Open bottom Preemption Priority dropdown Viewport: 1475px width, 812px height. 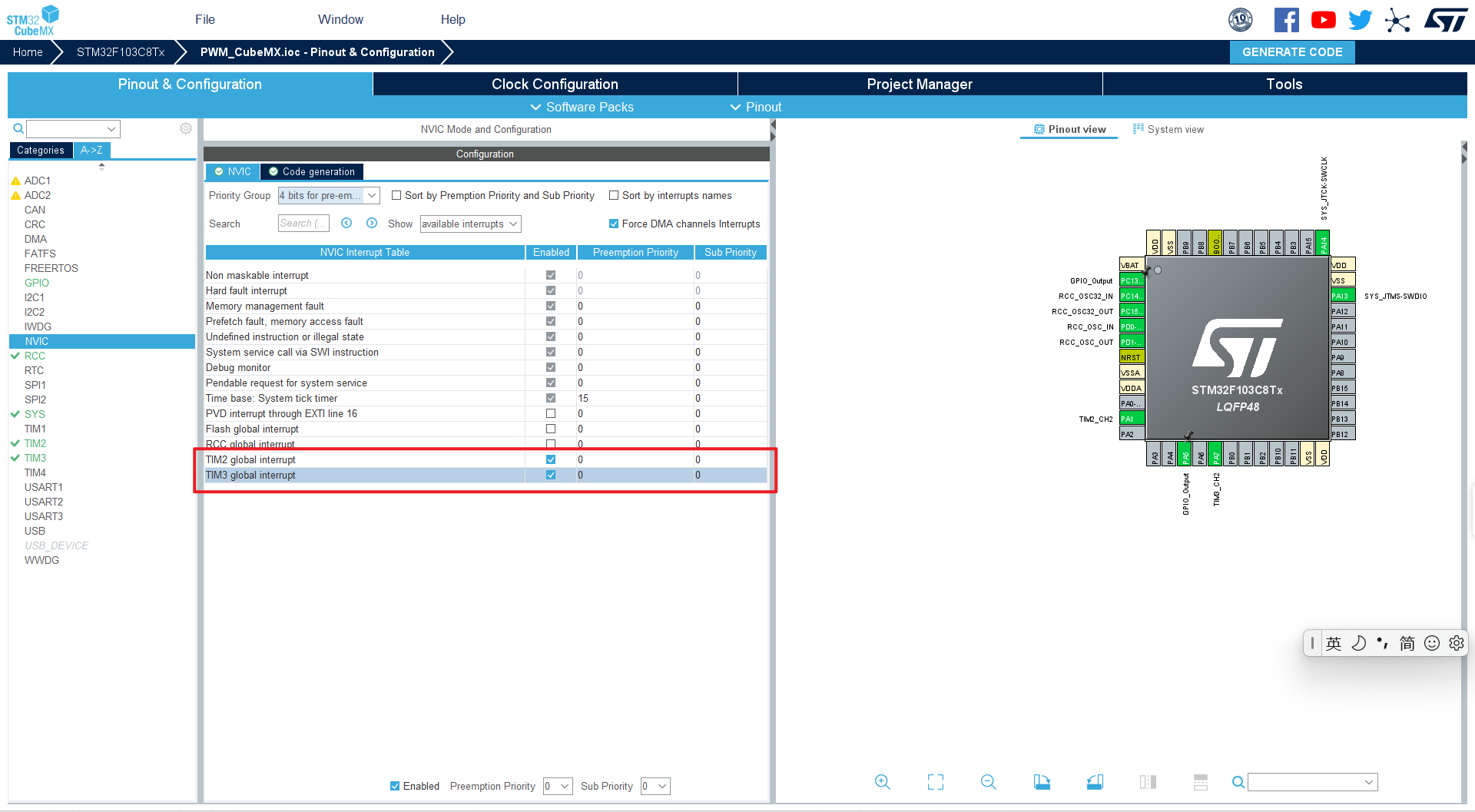coord(558,786)
